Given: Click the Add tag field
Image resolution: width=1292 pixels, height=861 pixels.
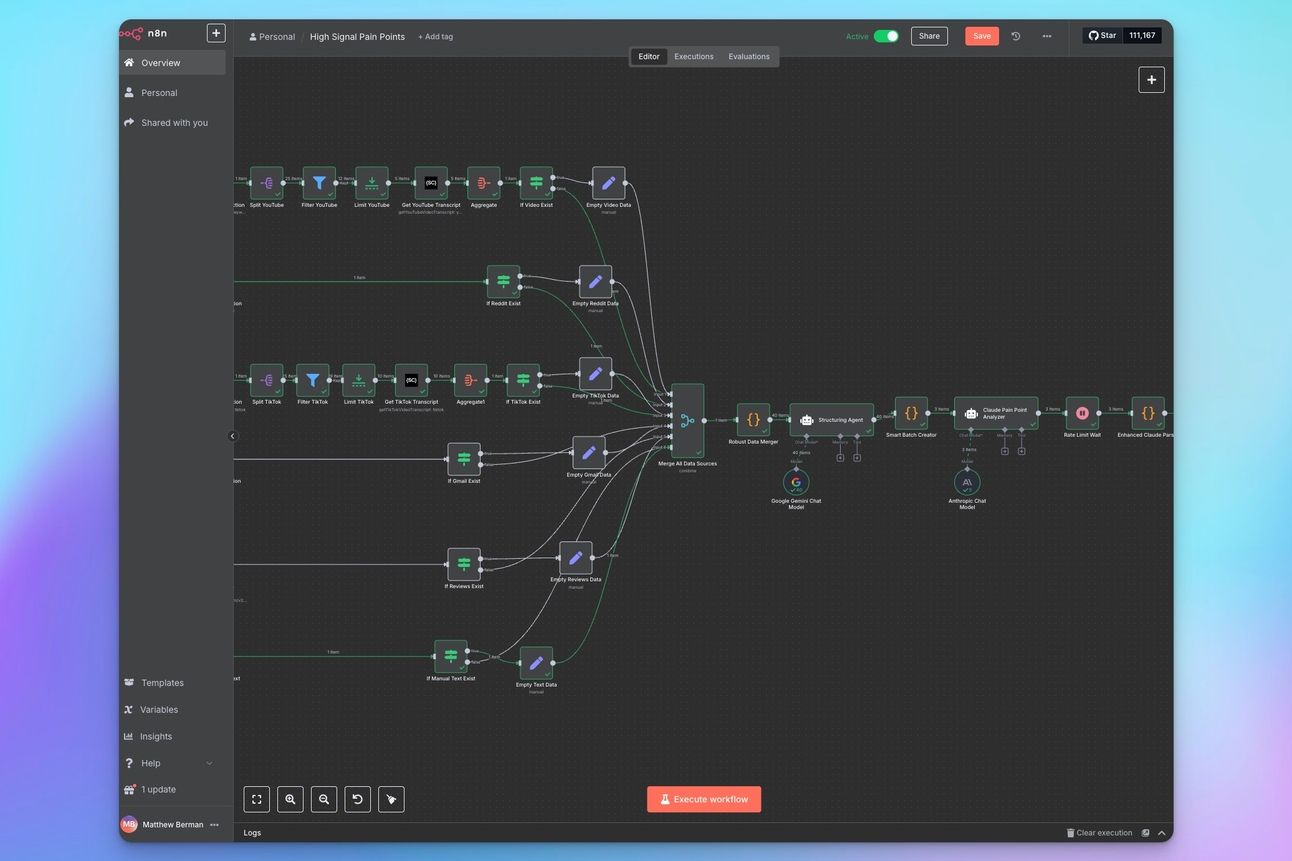Looking at the screenshot, I should click(x=436, y=37).
